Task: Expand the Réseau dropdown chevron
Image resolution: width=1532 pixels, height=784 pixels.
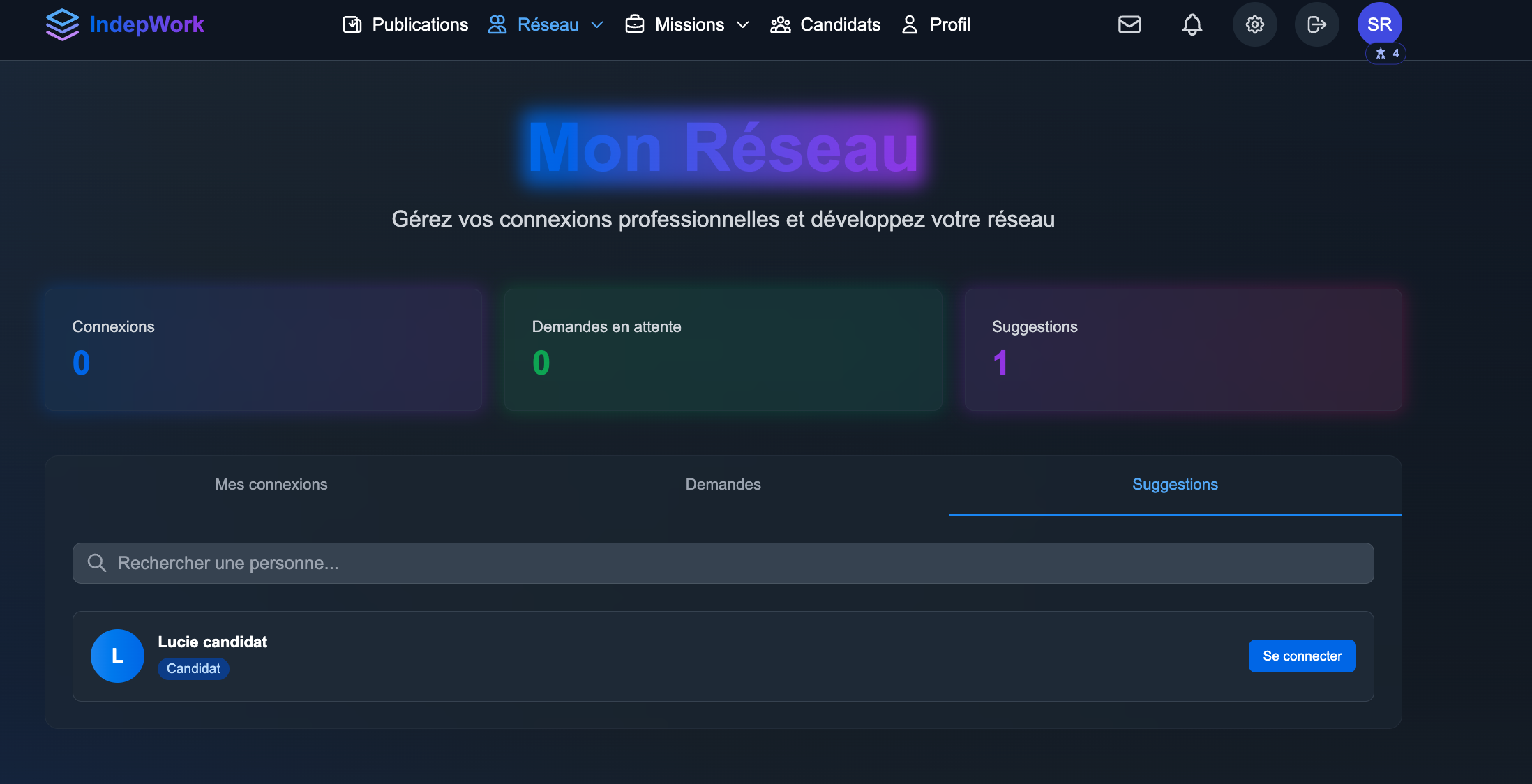Action: click(x=597, y=24)
